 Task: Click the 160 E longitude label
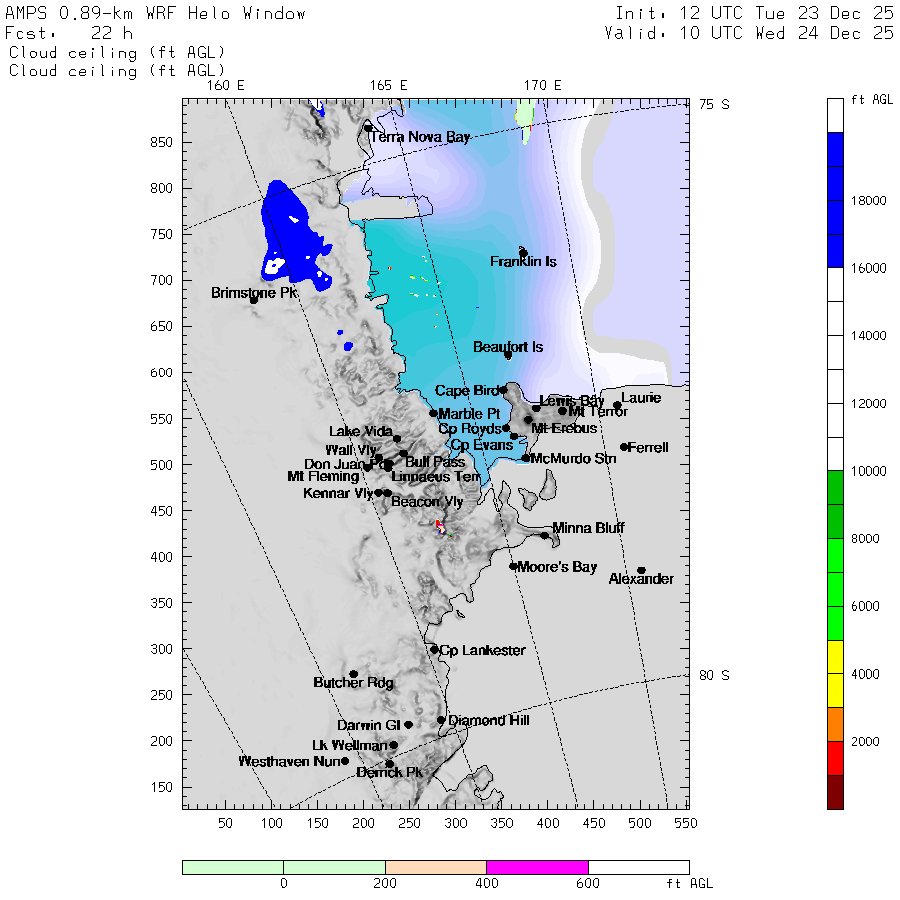coord(226,86)
